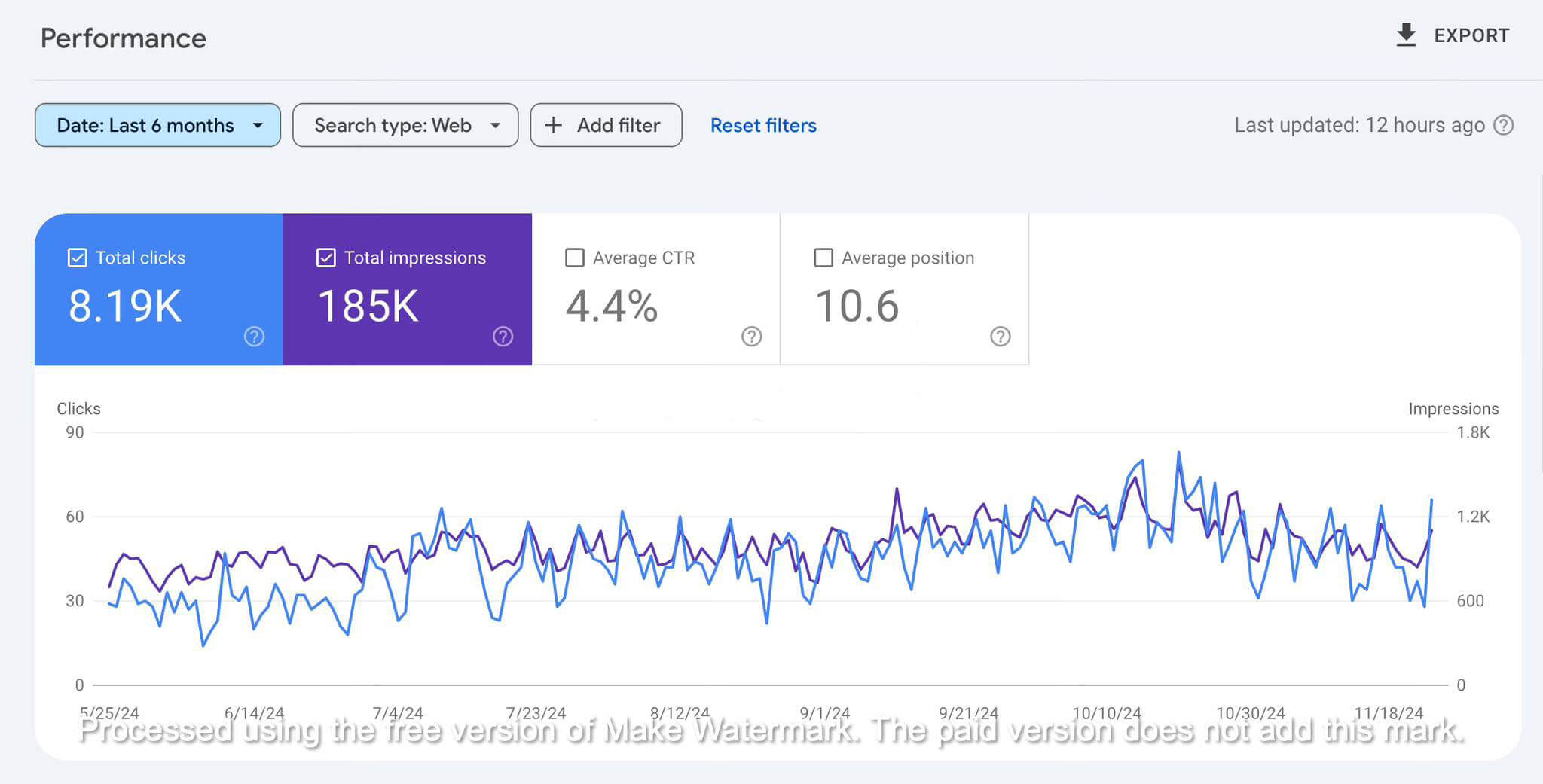
Task: Open help icon on Total impressions card
Action: [x=503, y=337]
